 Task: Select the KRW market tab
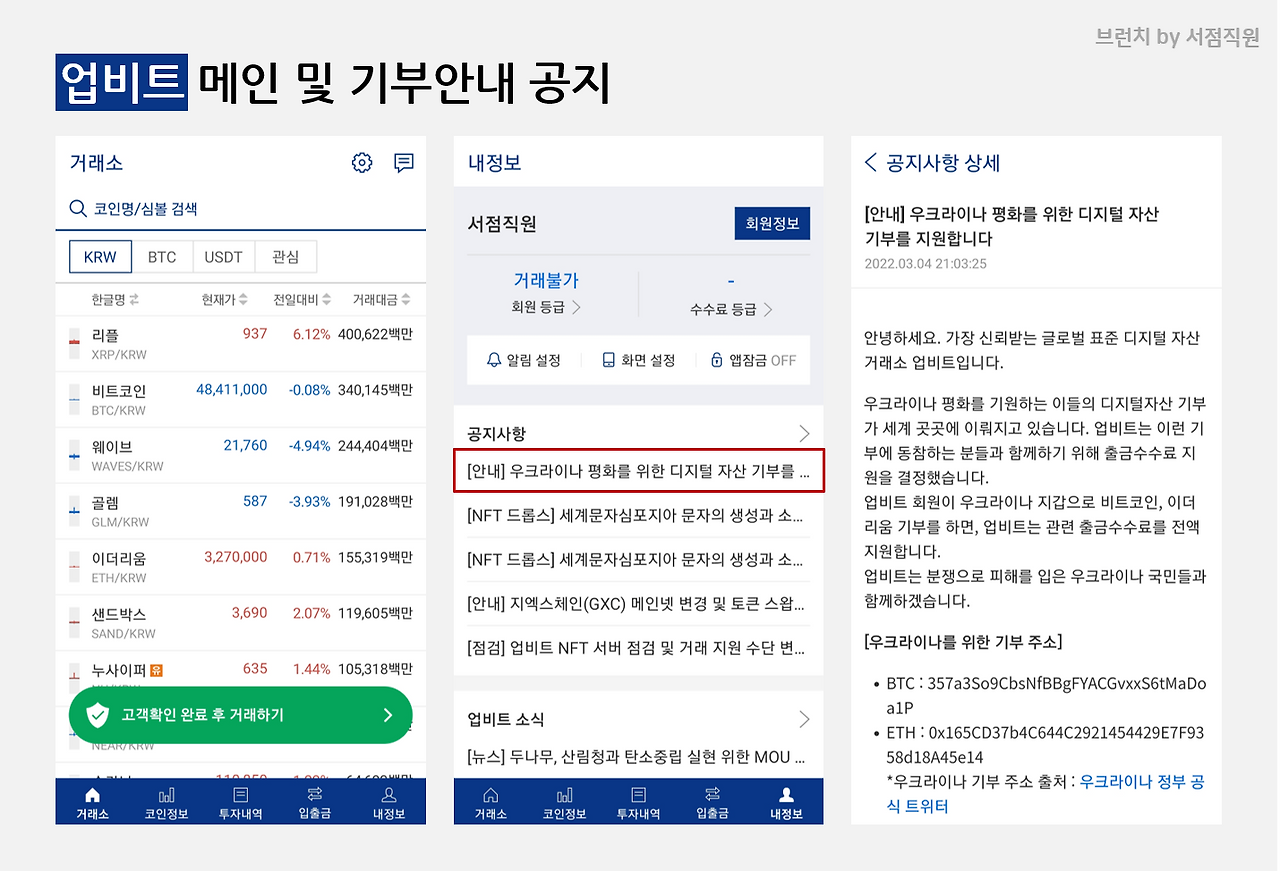pyautogui.click(x=100, y=257)
